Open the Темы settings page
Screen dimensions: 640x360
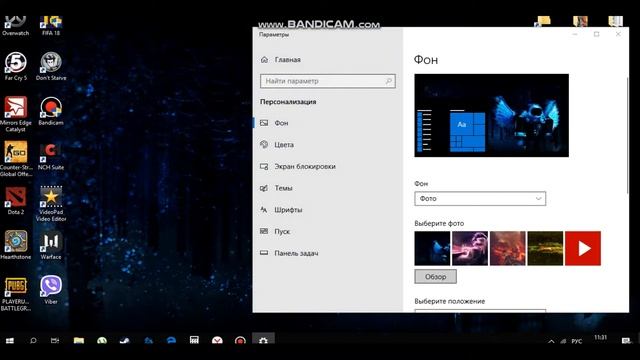click(283, 188)
